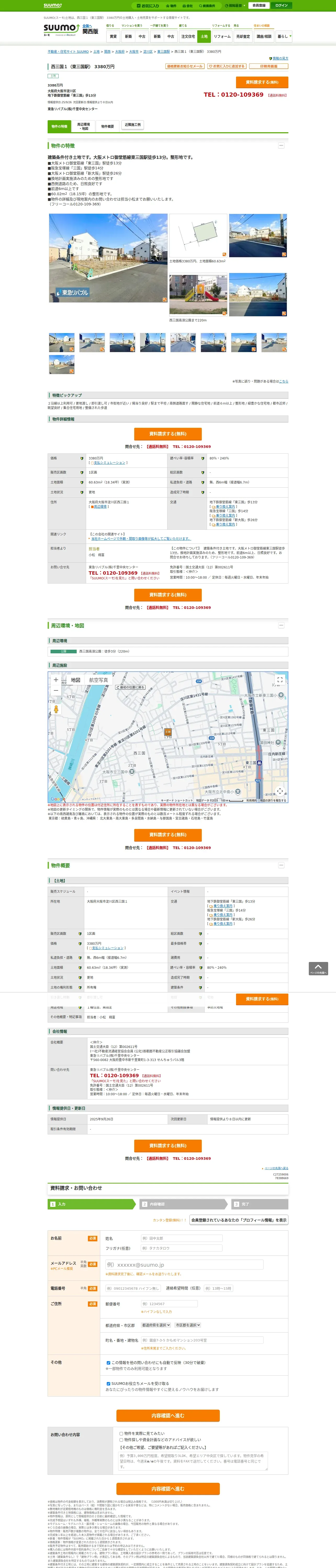Click the help icon beside 地目

click(x=201, y=998)
